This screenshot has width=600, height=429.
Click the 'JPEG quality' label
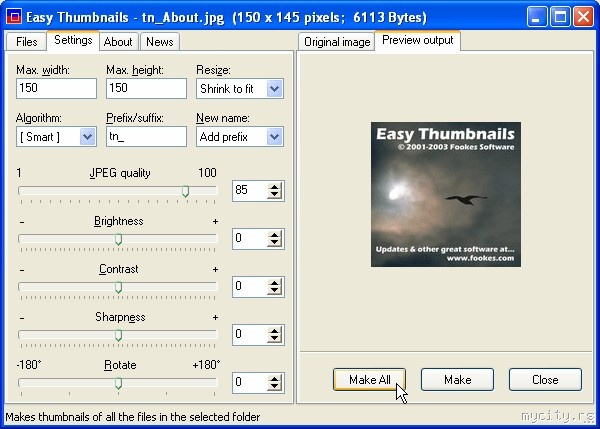coord(120,173)
